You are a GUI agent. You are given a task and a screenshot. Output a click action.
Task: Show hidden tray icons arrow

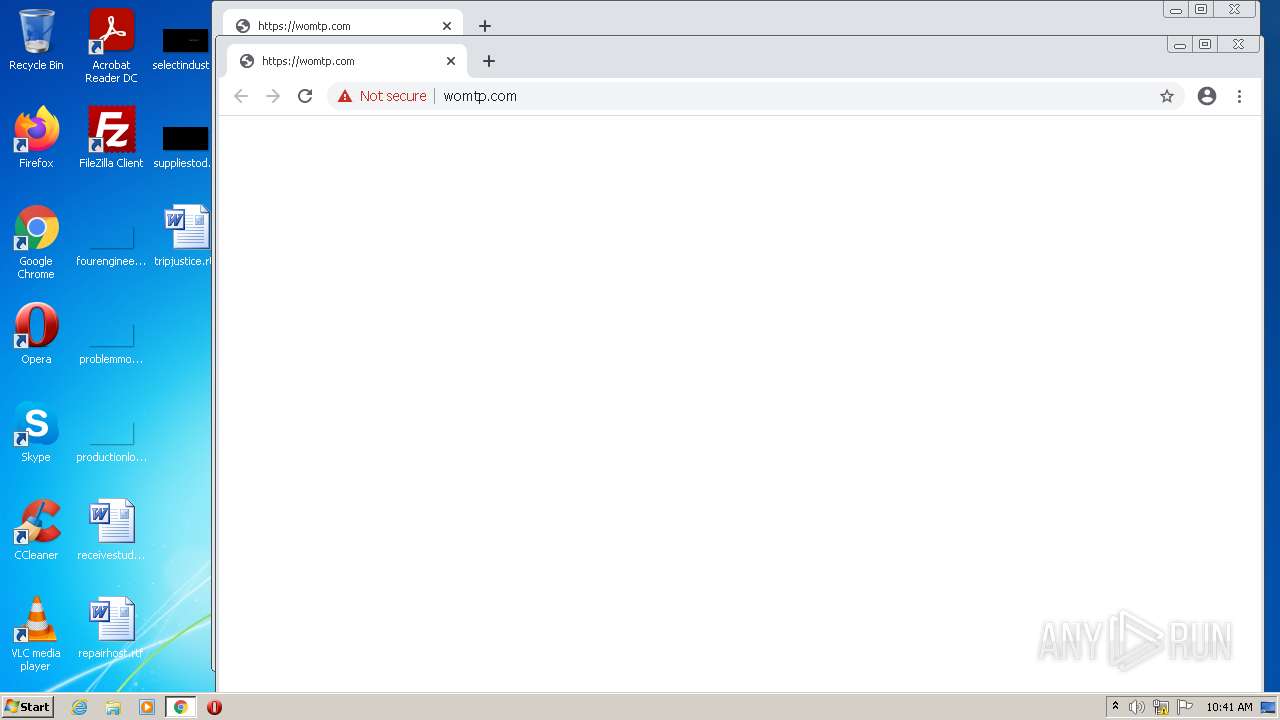1115,707
